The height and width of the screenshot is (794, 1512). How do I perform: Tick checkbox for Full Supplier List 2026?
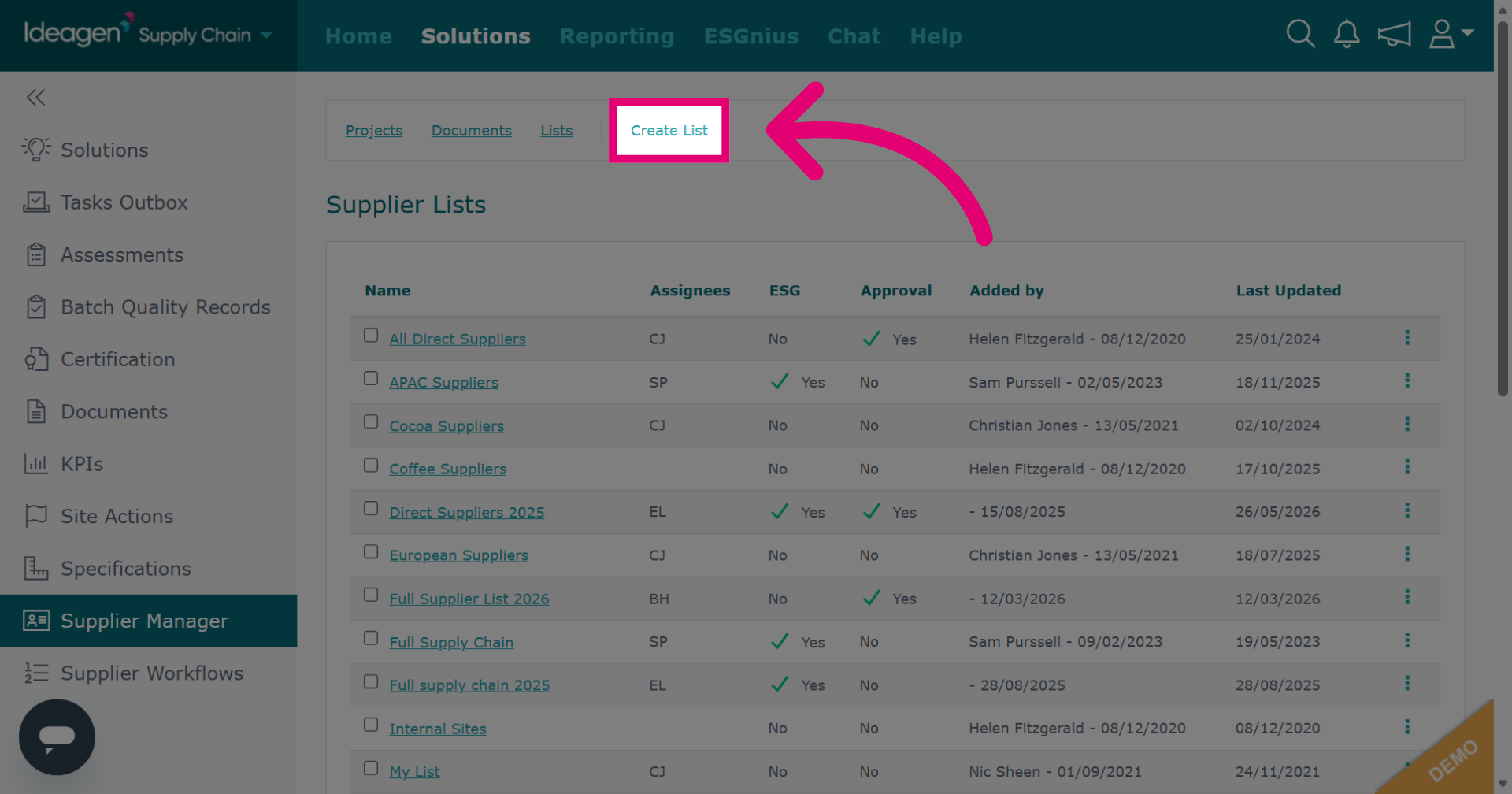pos(371,595)
